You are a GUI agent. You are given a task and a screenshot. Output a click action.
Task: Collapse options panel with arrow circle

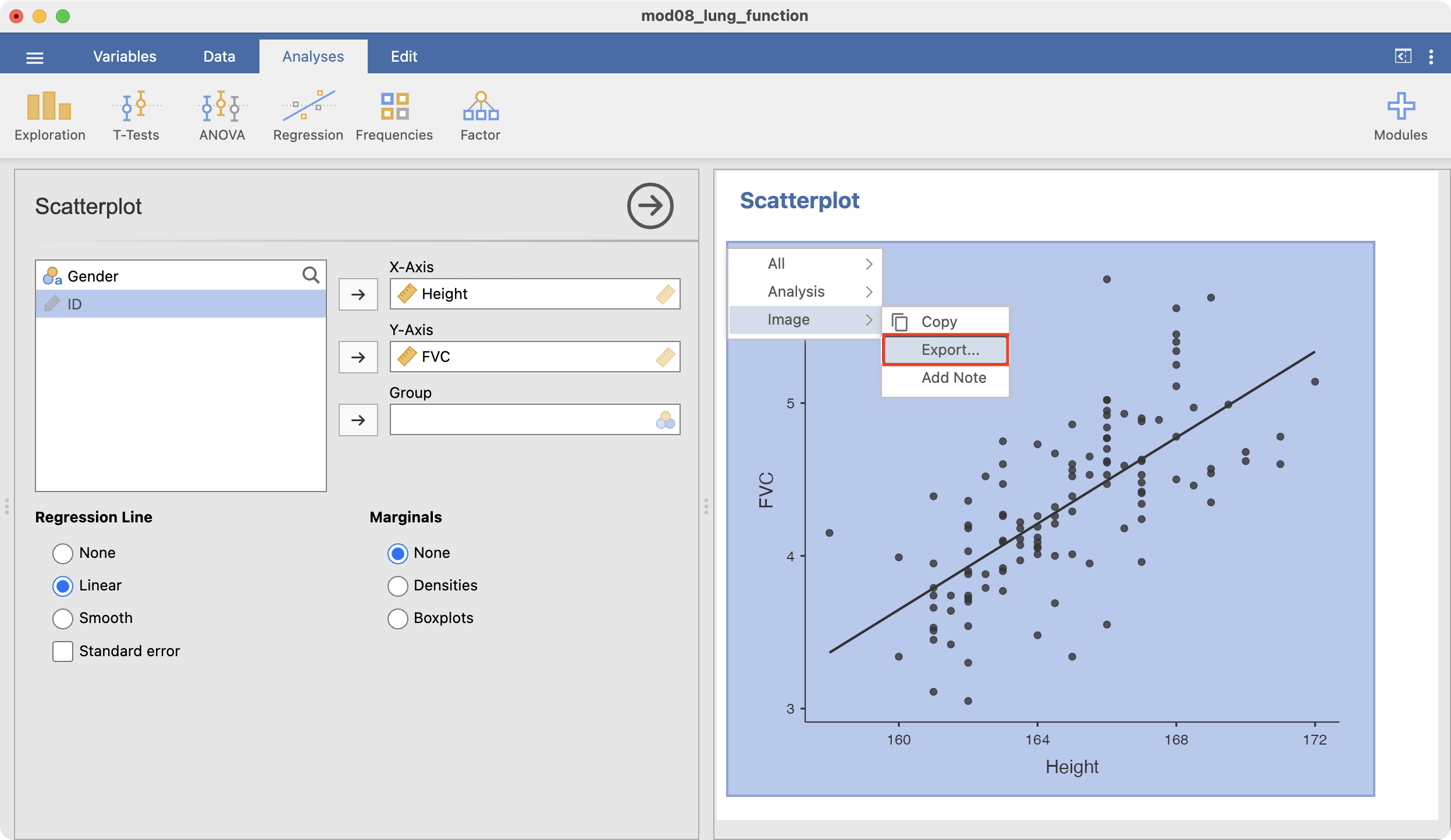point(650,206)
